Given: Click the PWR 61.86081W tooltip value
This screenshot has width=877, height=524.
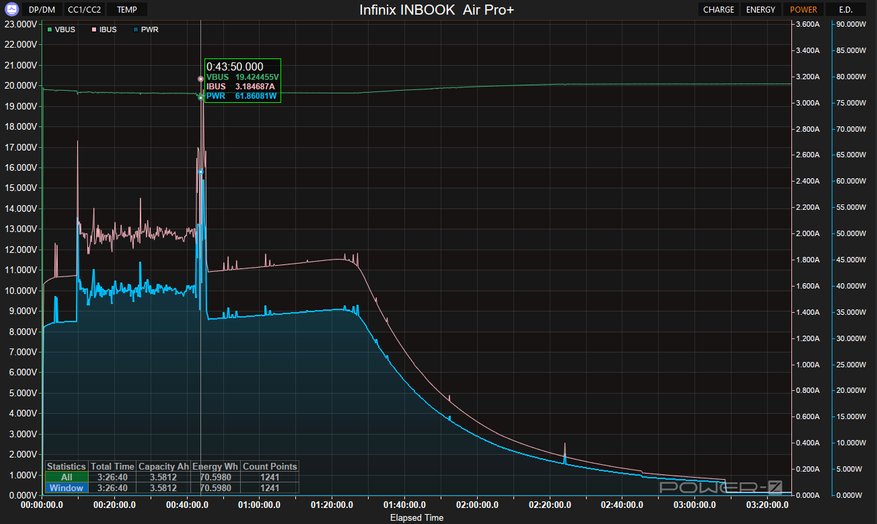Looking at the screenshot, I should [256, 96].
